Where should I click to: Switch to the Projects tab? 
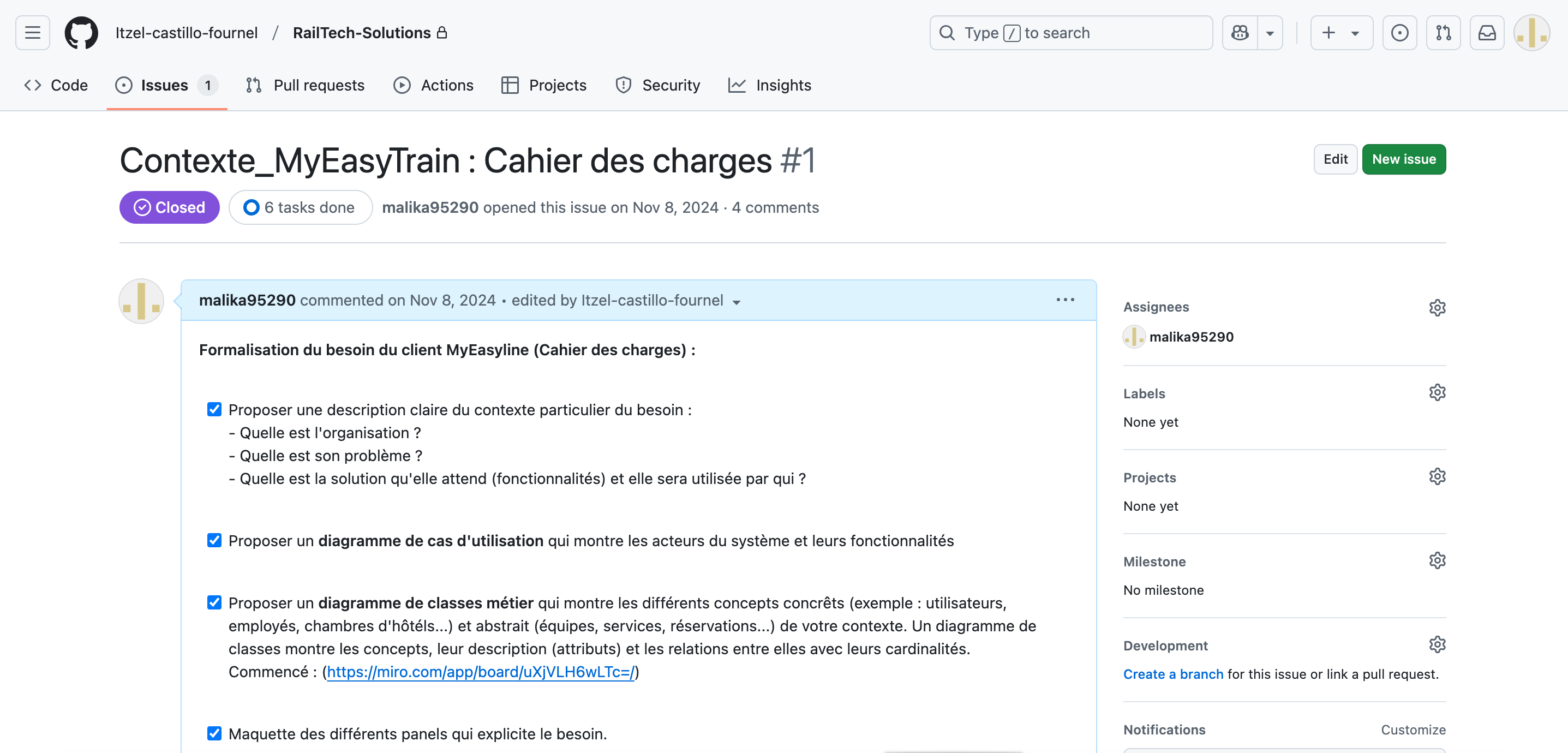pos(544,85)
